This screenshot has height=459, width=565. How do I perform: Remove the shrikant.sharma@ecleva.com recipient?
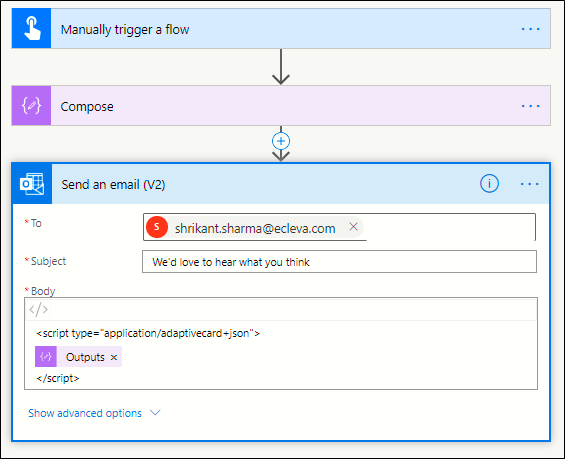(353, 227)
